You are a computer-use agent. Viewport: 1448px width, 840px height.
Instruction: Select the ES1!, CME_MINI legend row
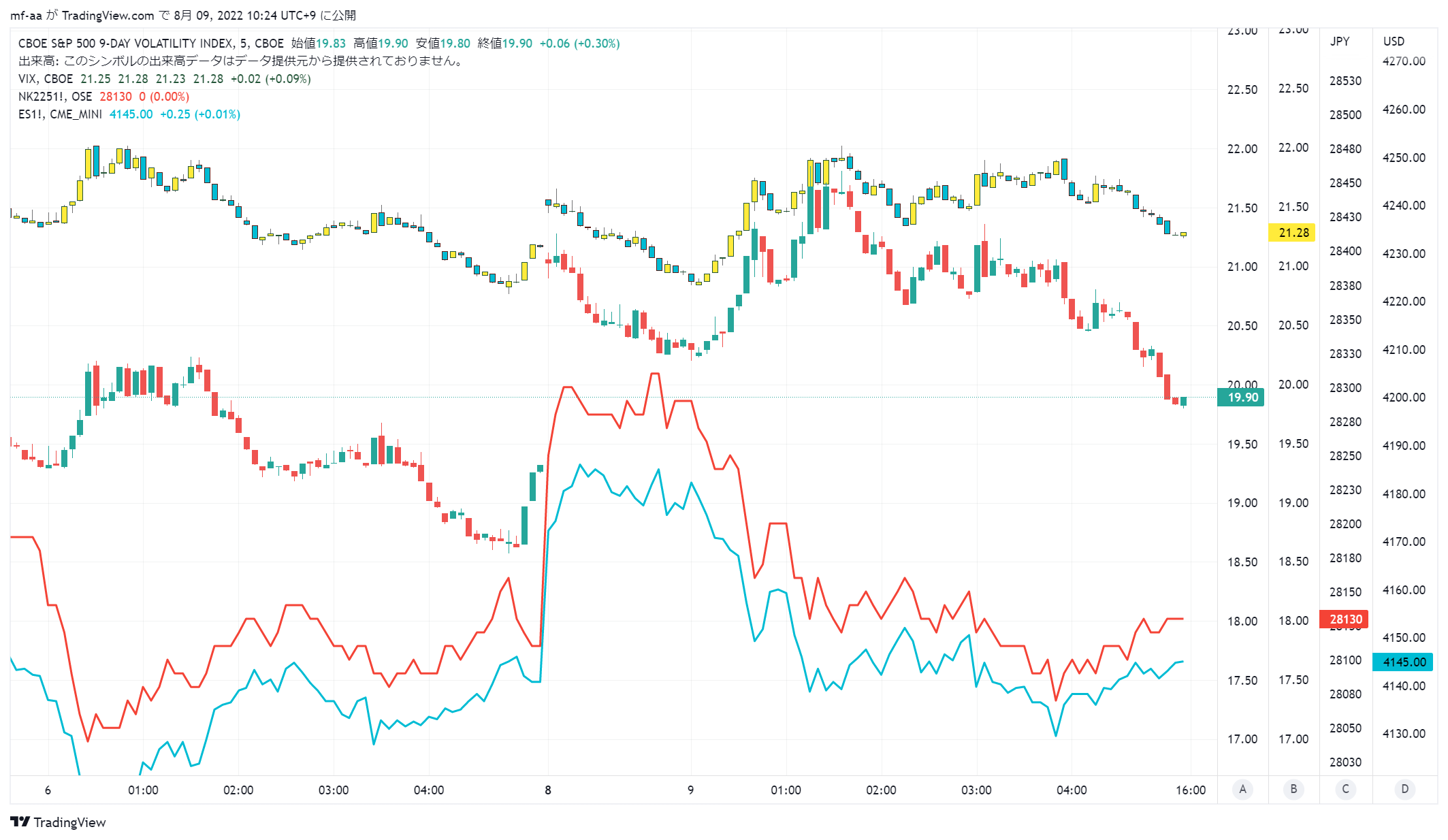click(x=129, y=114)
